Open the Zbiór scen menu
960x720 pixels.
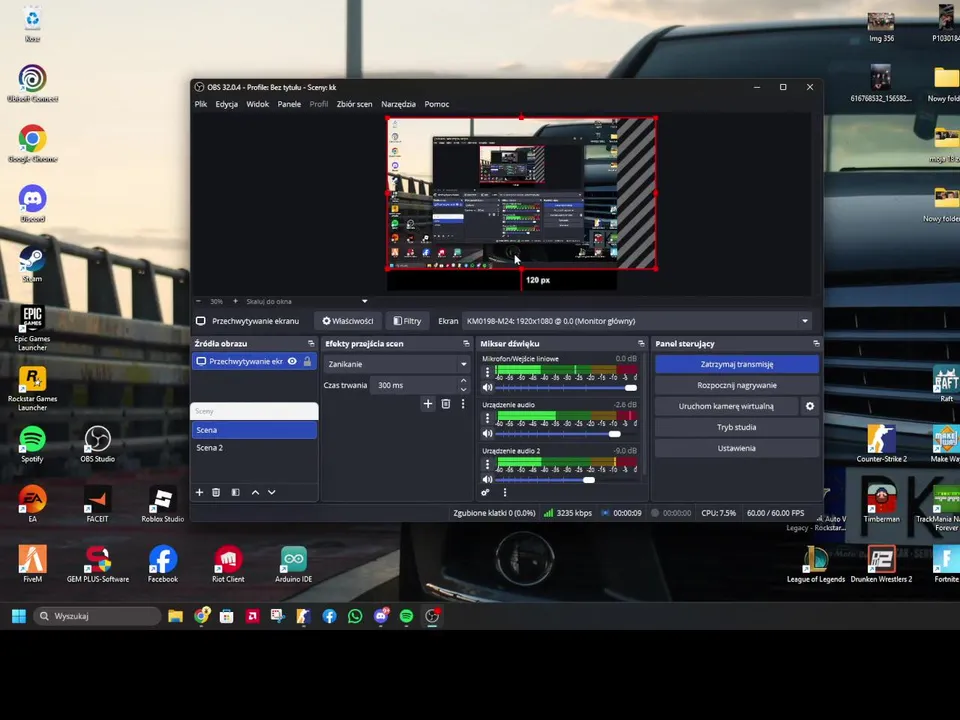click(354, 104)
